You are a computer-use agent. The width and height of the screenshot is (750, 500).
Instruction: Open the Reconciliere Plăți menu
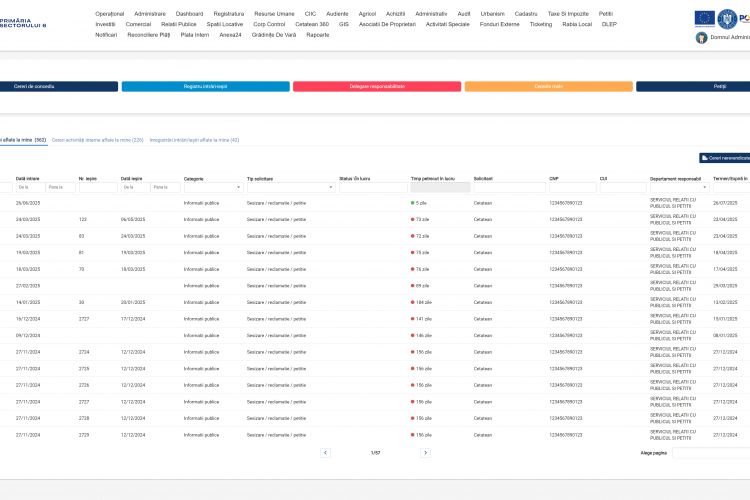click(x=149, y=35)
